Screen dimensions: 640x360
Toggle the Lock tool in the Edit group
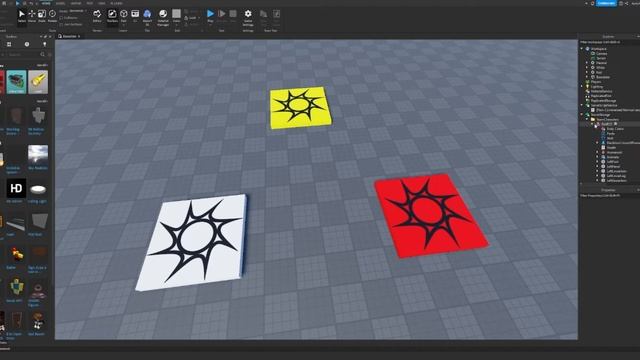(x=191, y=18)
